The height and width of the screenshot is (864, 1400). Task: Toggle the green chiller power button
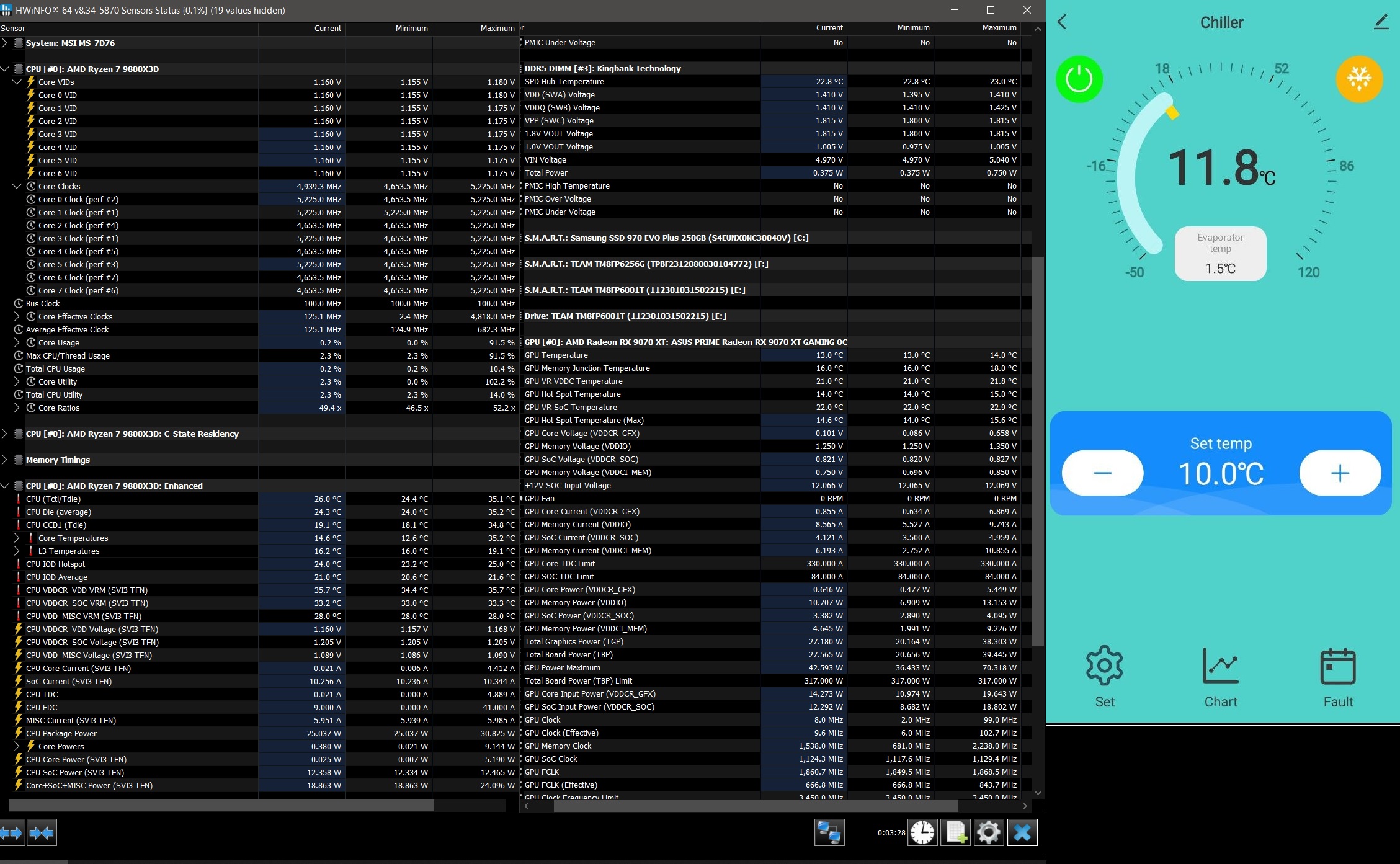[x=1079, y=79]
